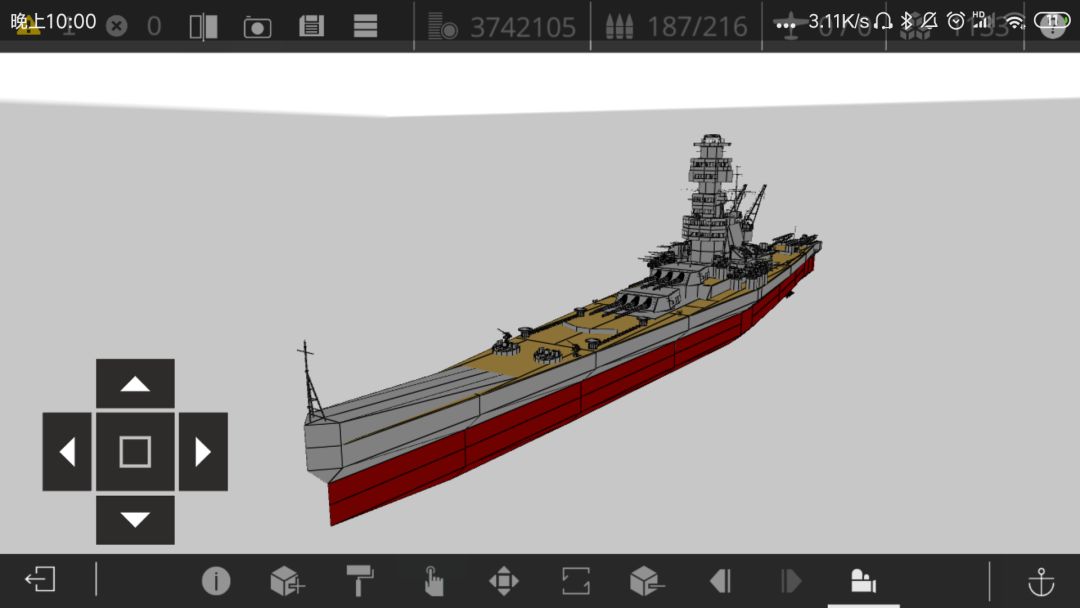This screenshot has width=1080, height=608.
Task: Select the remove block tool
Action: click(647, 581)
